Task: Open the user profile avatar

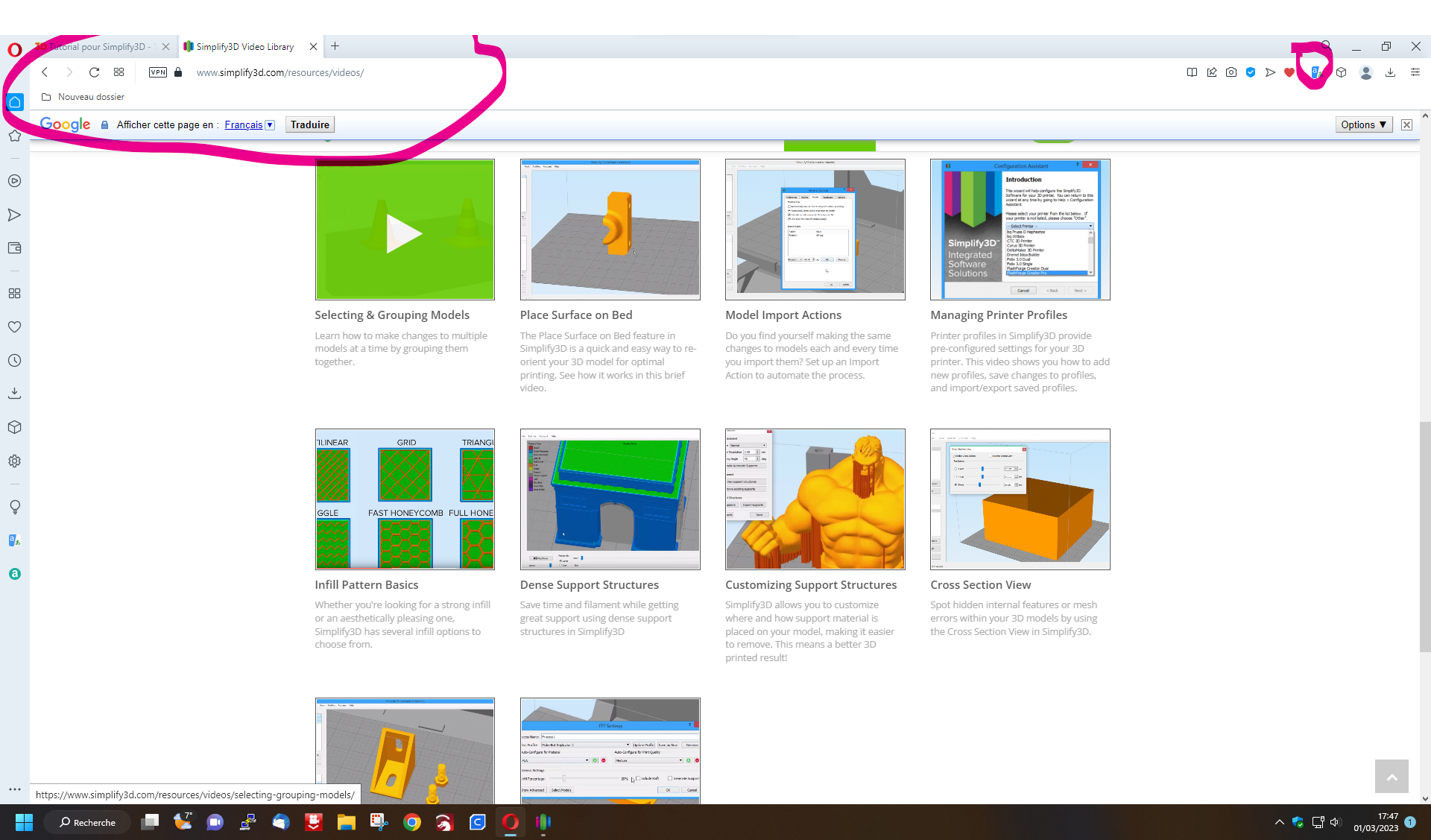Action: 1366,72
